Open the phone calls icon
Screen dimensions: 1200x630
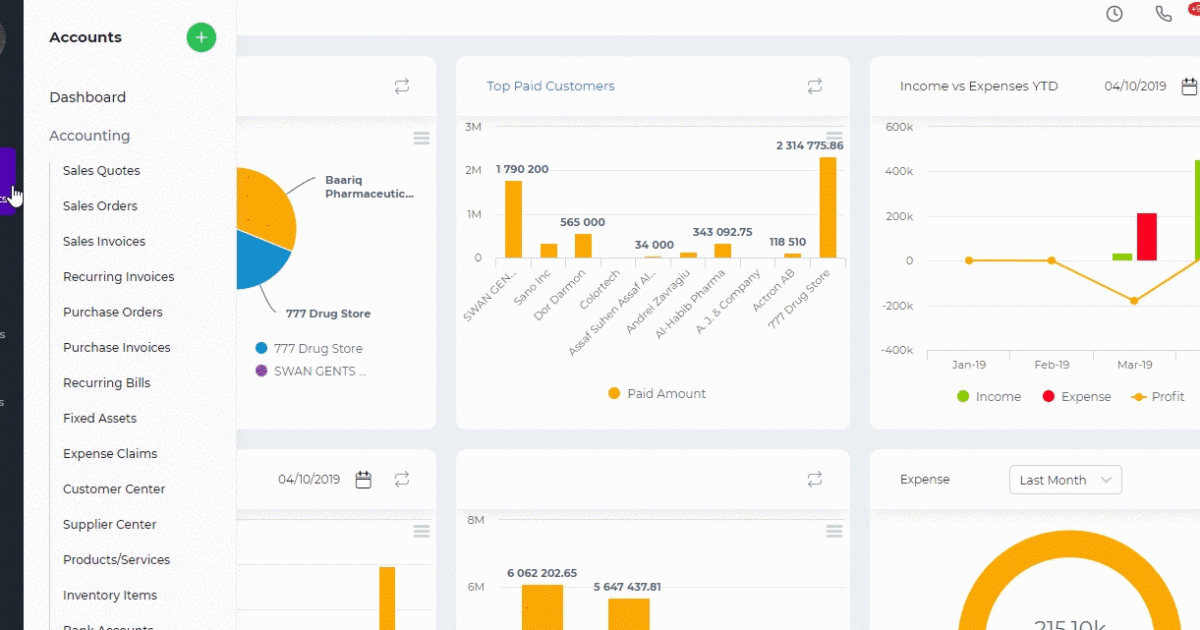tap(1163, 14)
